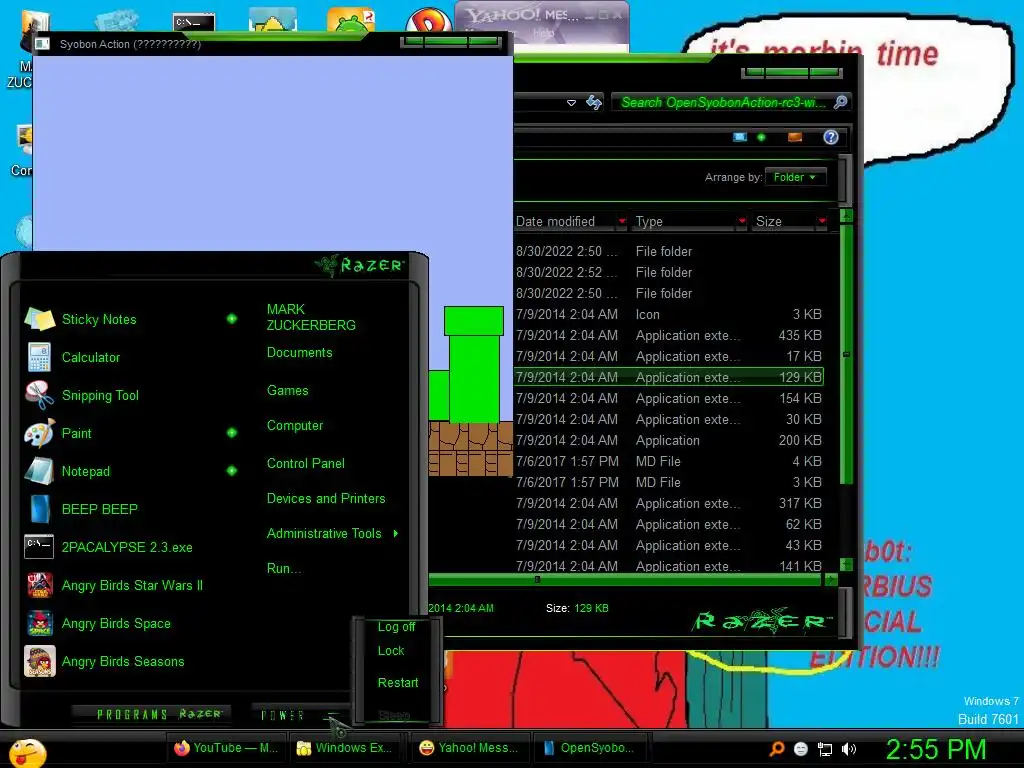1024x768 pixels.
Task: Launch the BEEP BEEP program
Action: [99, 509]
